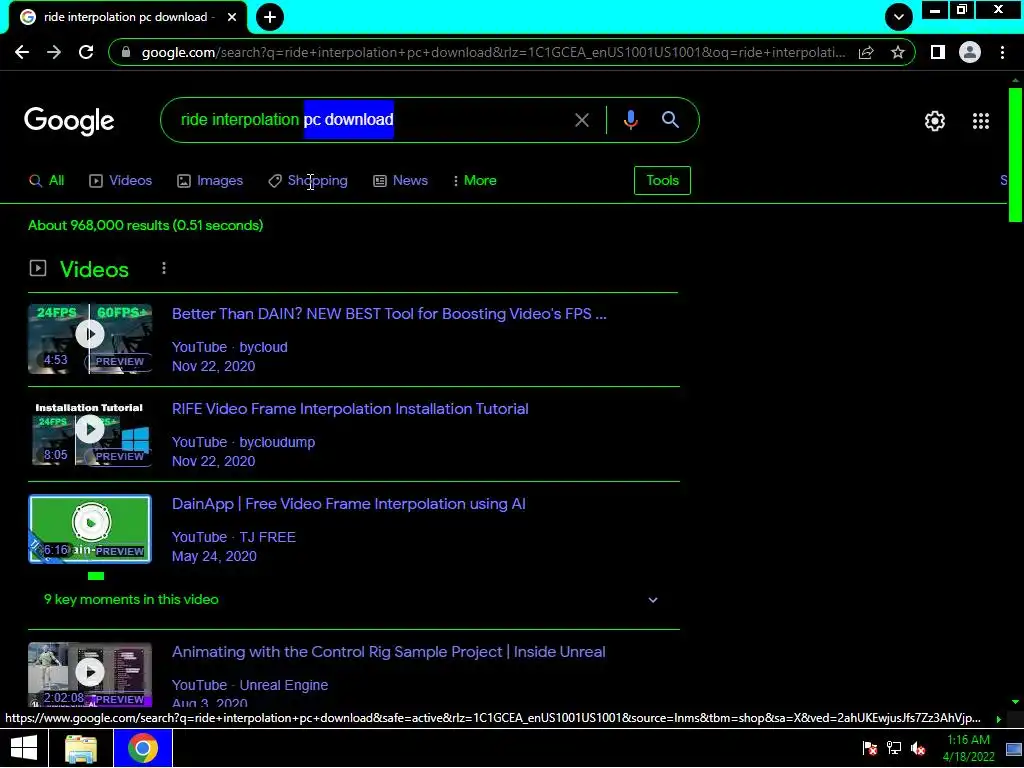Switch to the Videos results tab
This screenshot has width=1024, height=768.
click(121, 181)
